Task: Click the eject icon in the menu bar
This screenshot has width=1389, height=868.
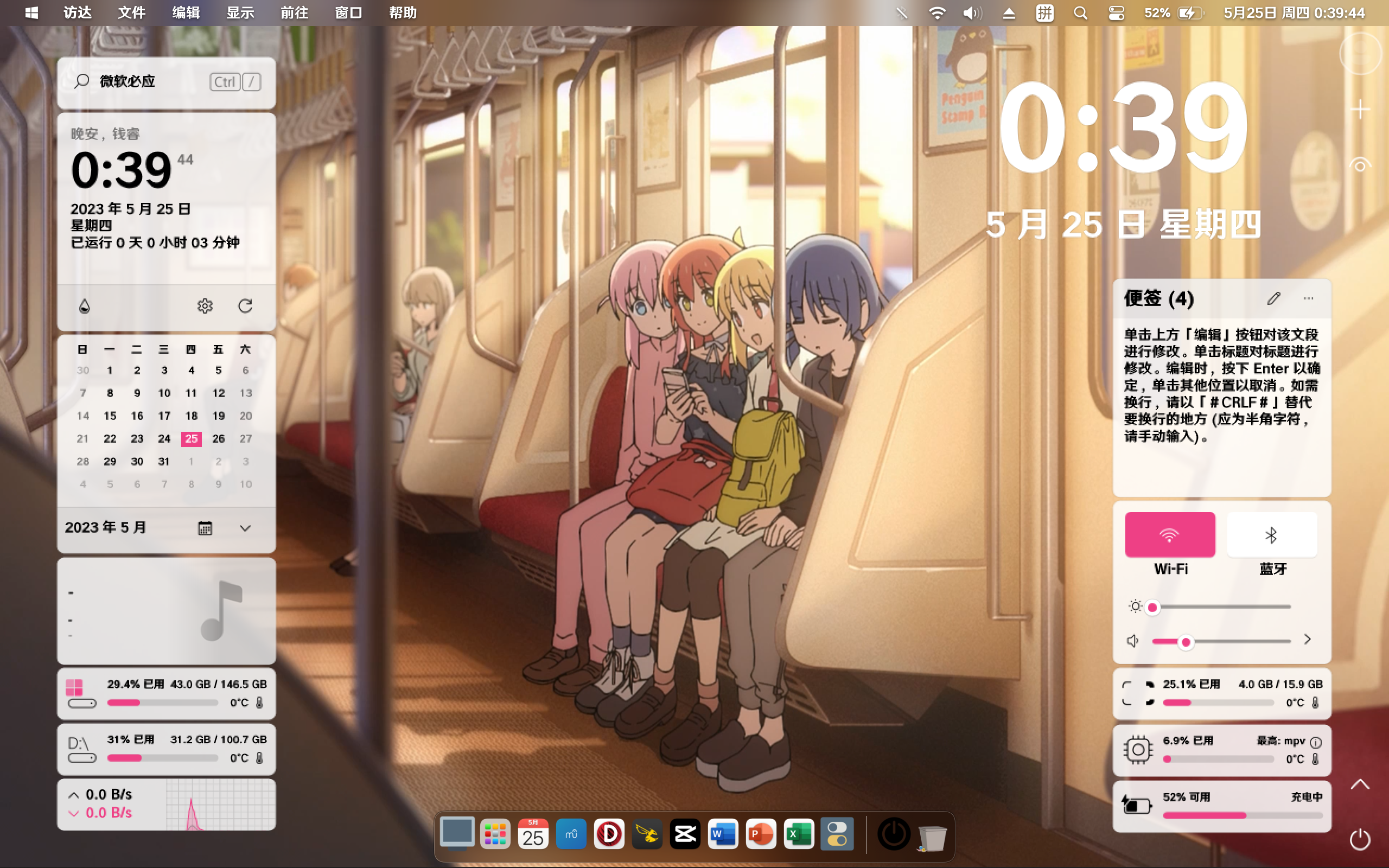Action: click(1009, 13)
